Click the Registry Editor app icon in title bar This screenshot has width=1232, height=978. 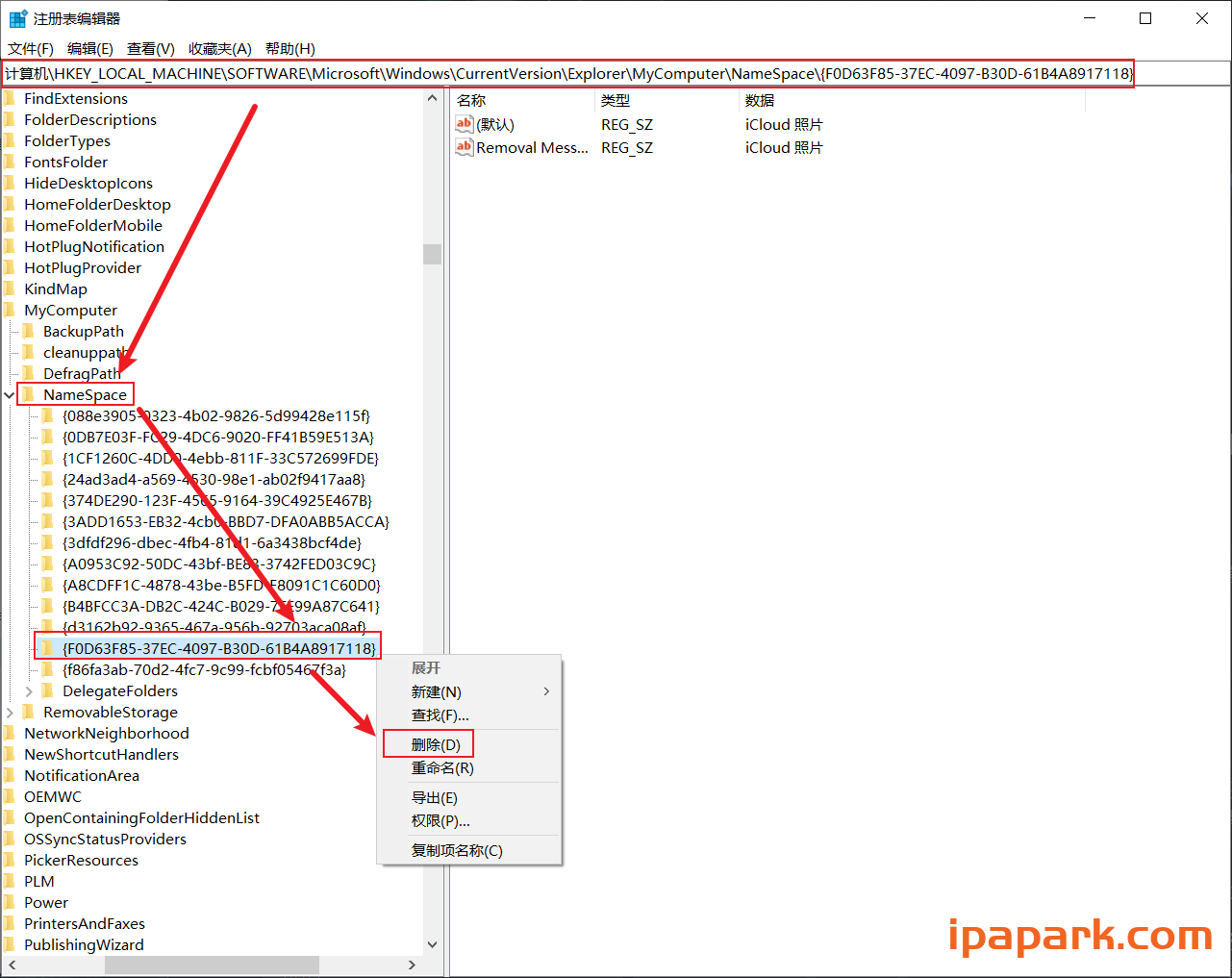click(x=17, y=18)
